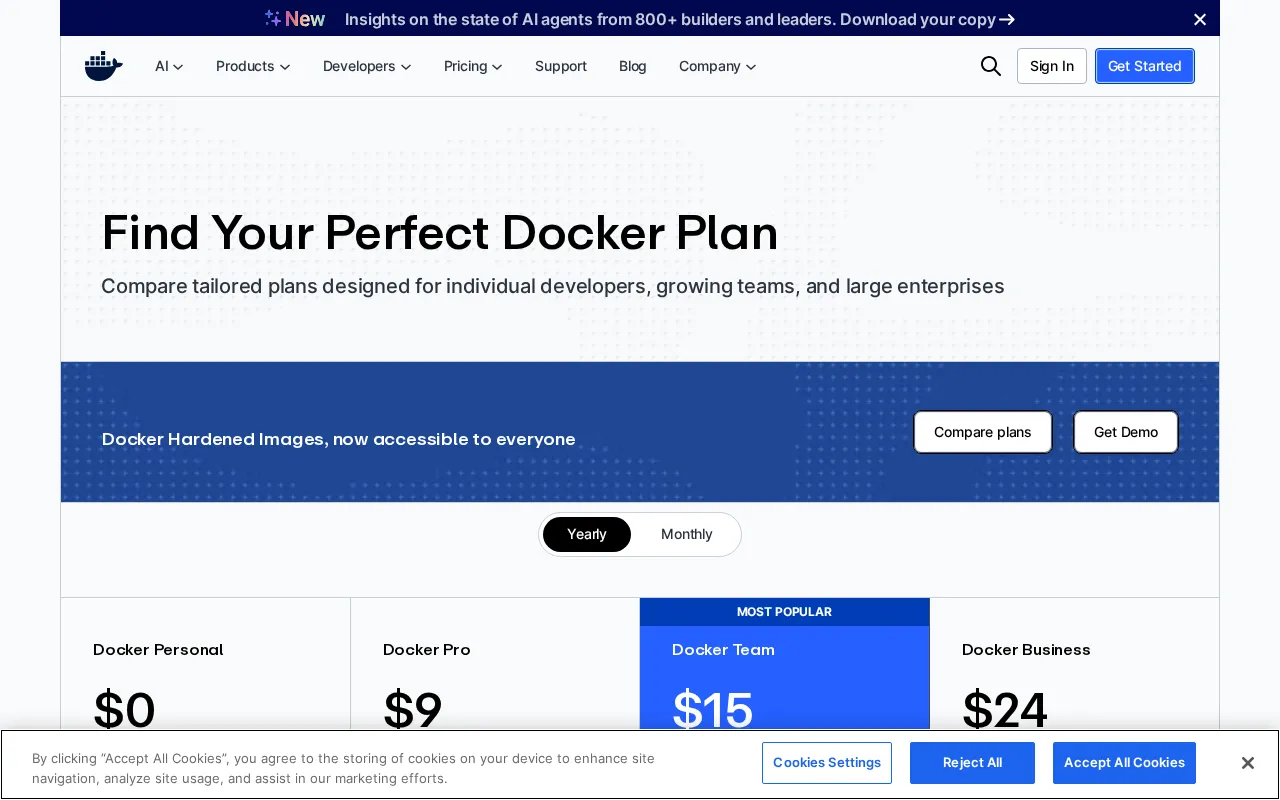Open the search magnifier icon
The width and height of the screenshot is (1280, 800).
(990, 66)
